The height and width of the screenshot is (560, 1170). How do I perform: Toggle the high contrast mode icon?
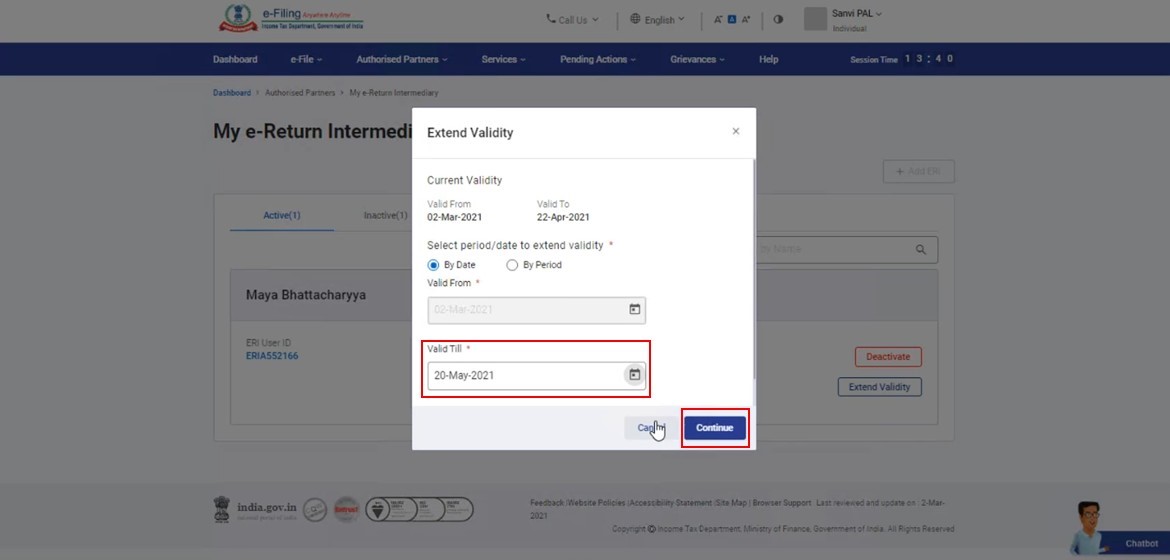click(x=778, y=19)
